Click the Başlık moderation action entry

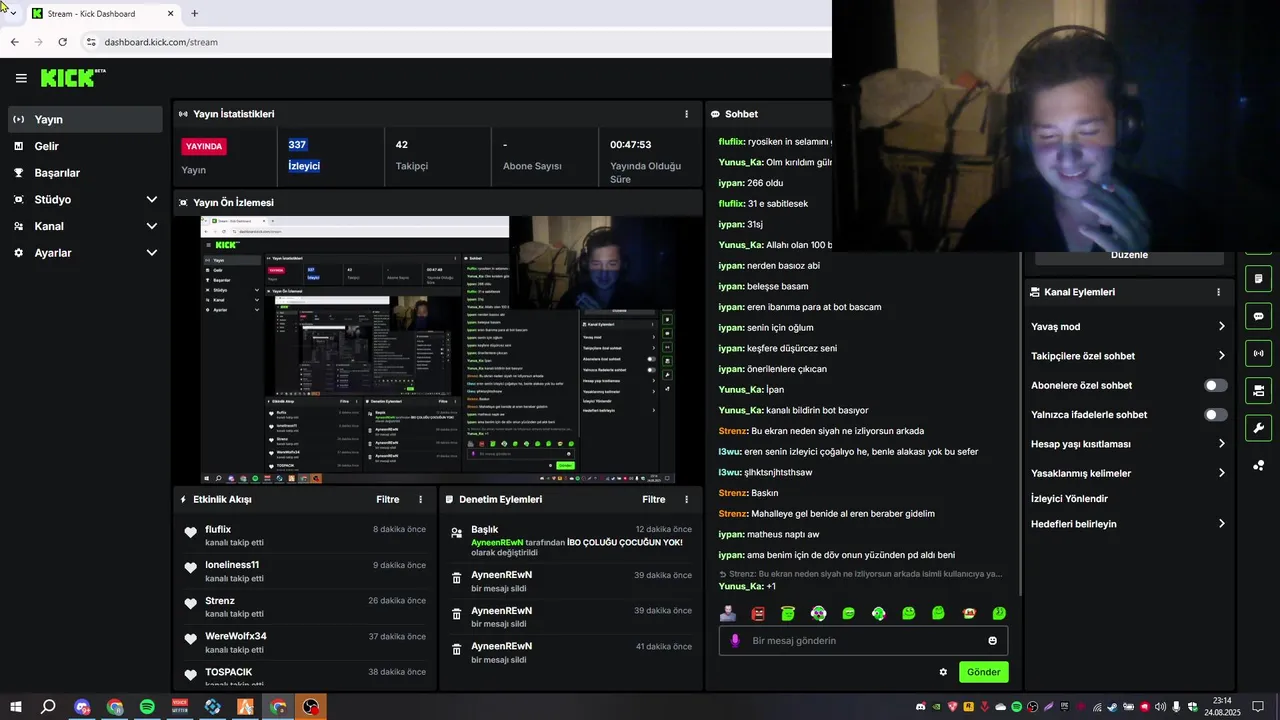571,541
